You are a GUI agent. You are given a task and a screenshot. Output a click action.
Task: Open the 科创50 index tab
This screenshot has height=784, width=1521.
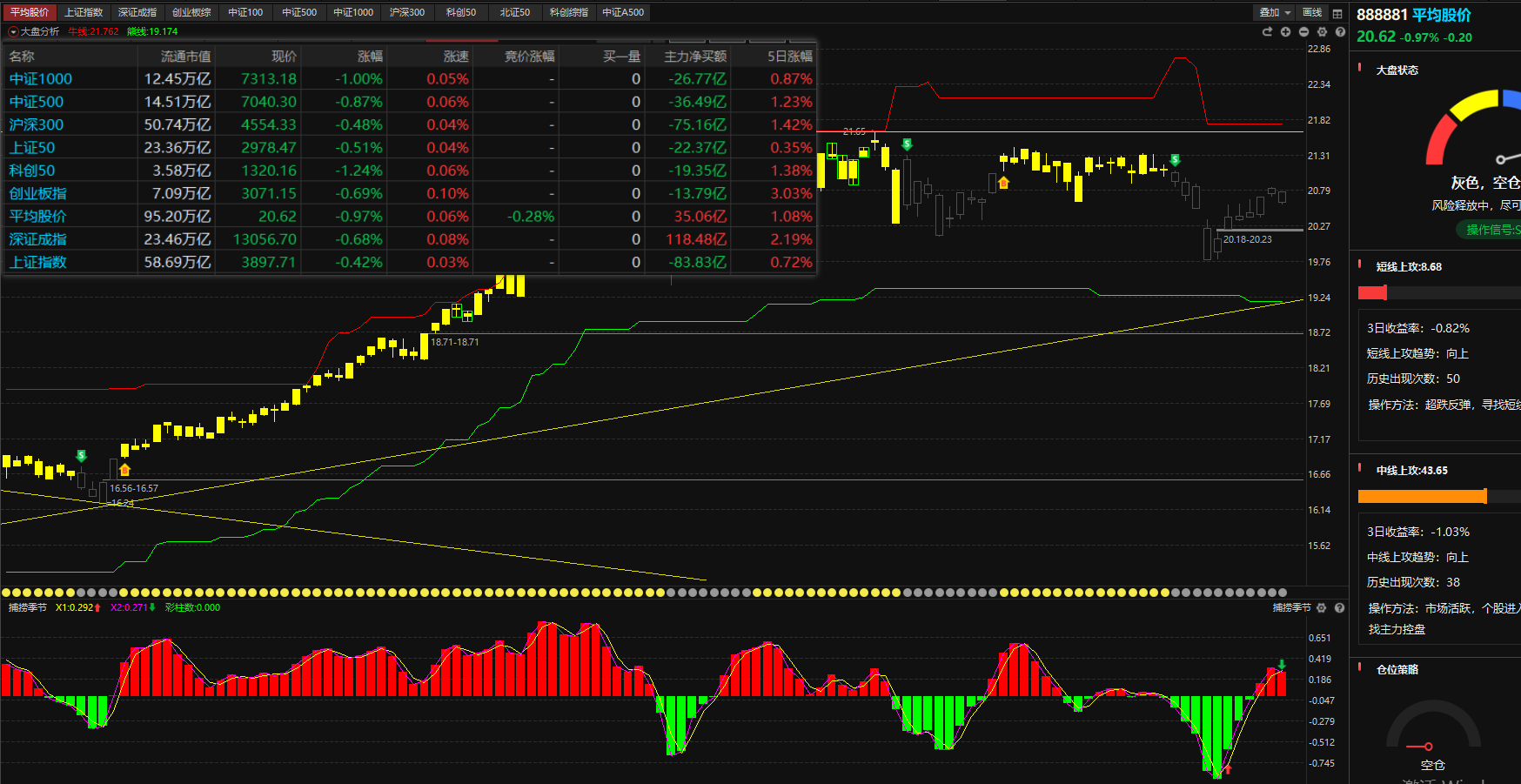(x=461, y=12)
